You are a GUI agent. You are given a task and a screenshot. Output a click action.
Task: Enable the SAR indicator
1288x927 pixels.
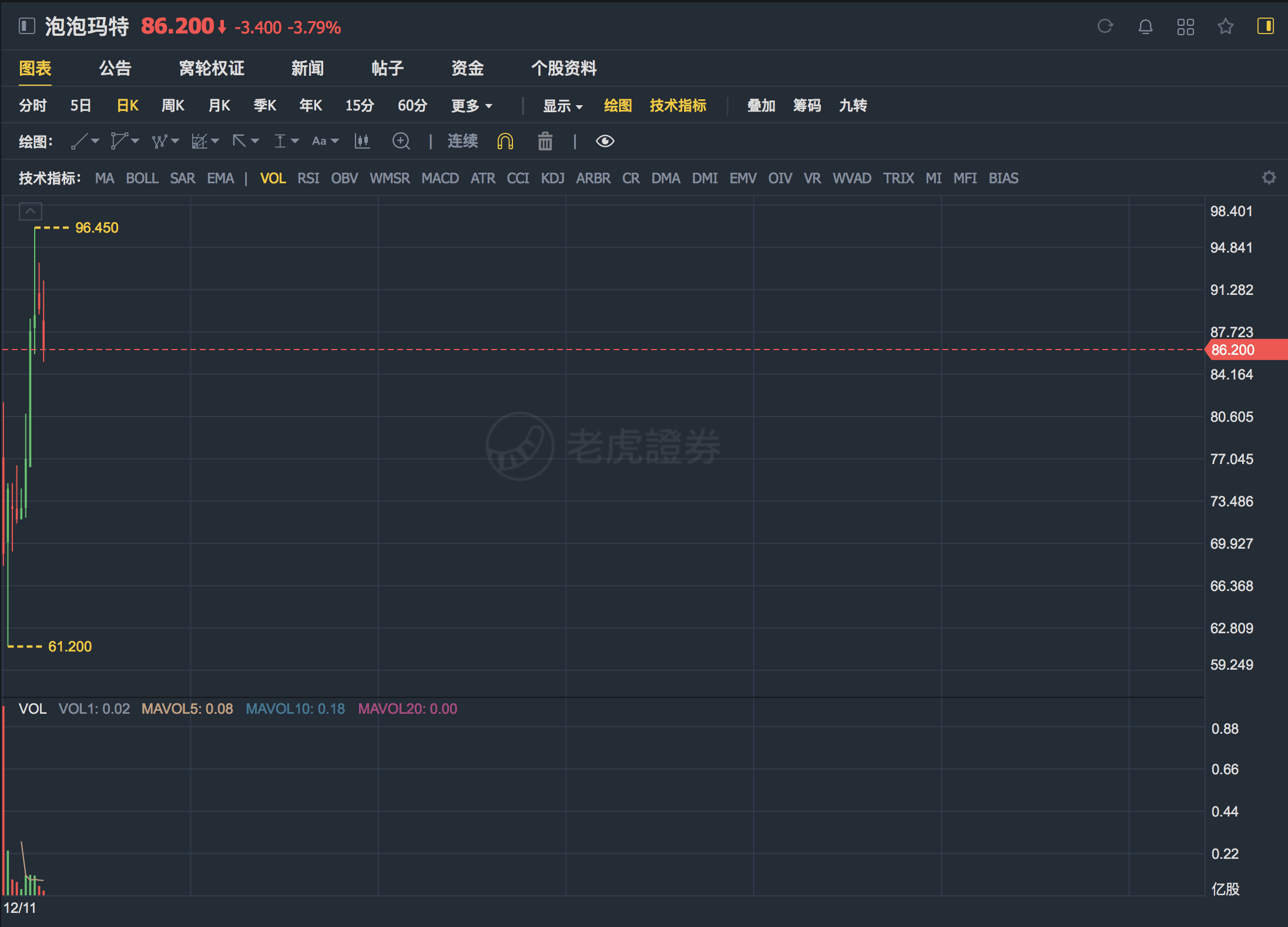183,178
